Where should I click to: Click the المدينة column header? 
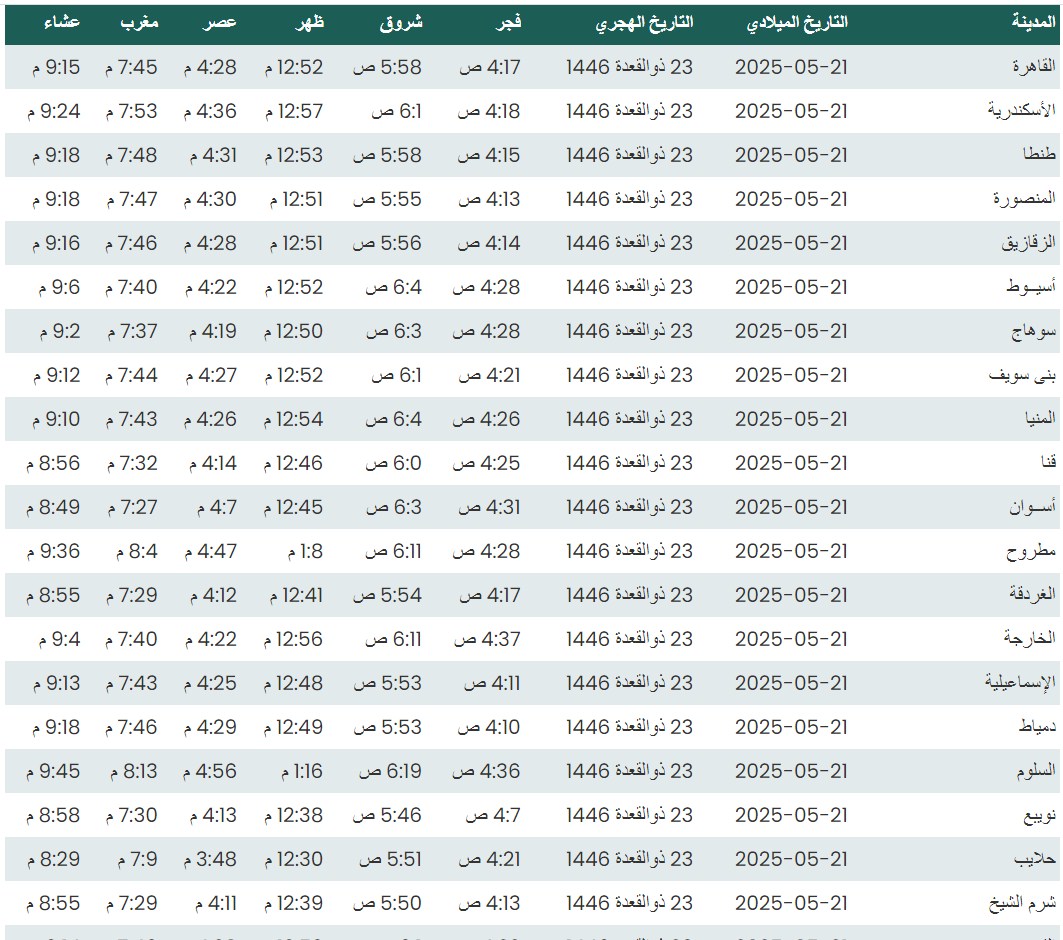coord(1033,22)
